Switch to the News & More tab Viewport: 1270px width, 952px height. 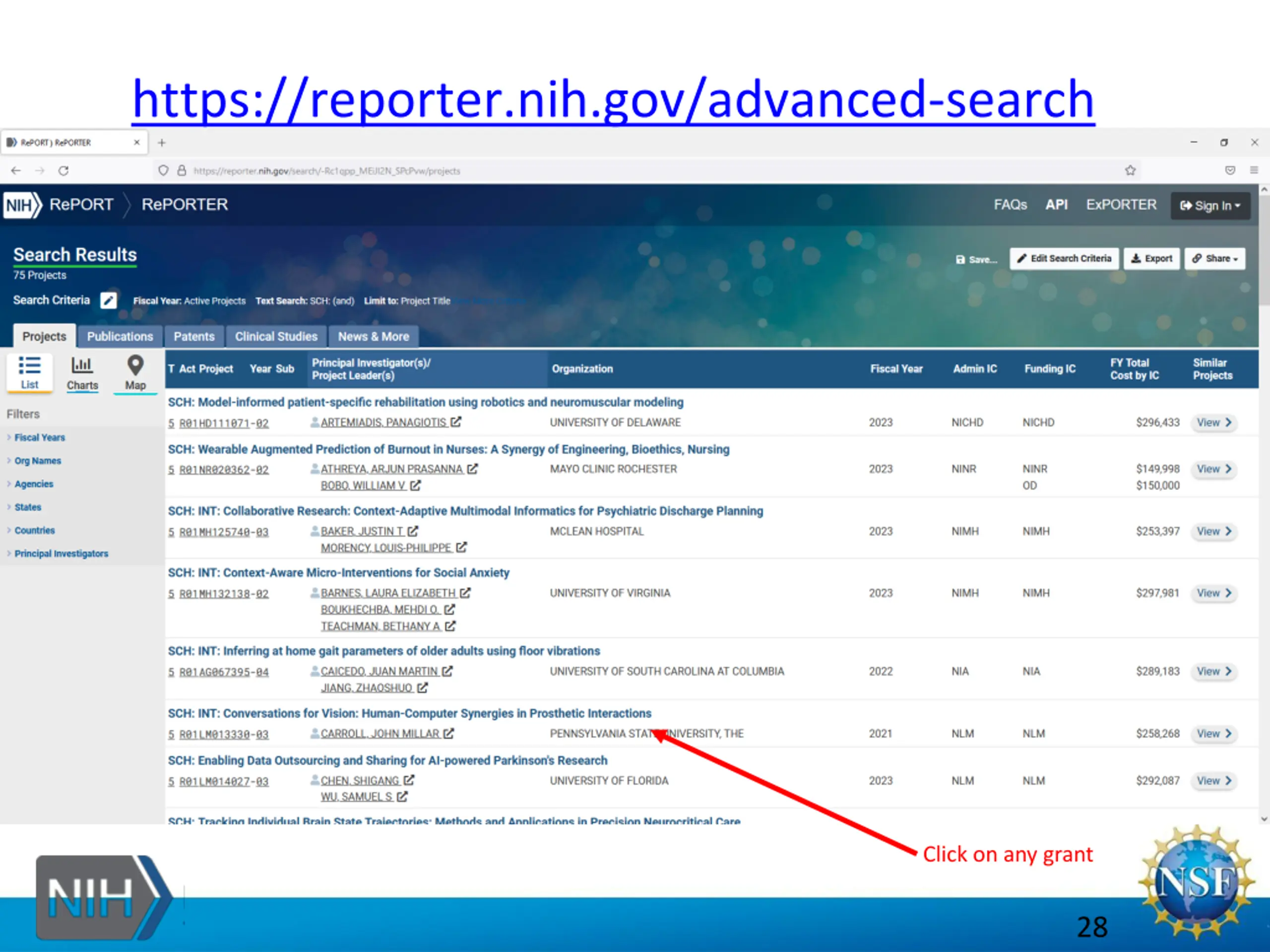[x=373, y=337]
